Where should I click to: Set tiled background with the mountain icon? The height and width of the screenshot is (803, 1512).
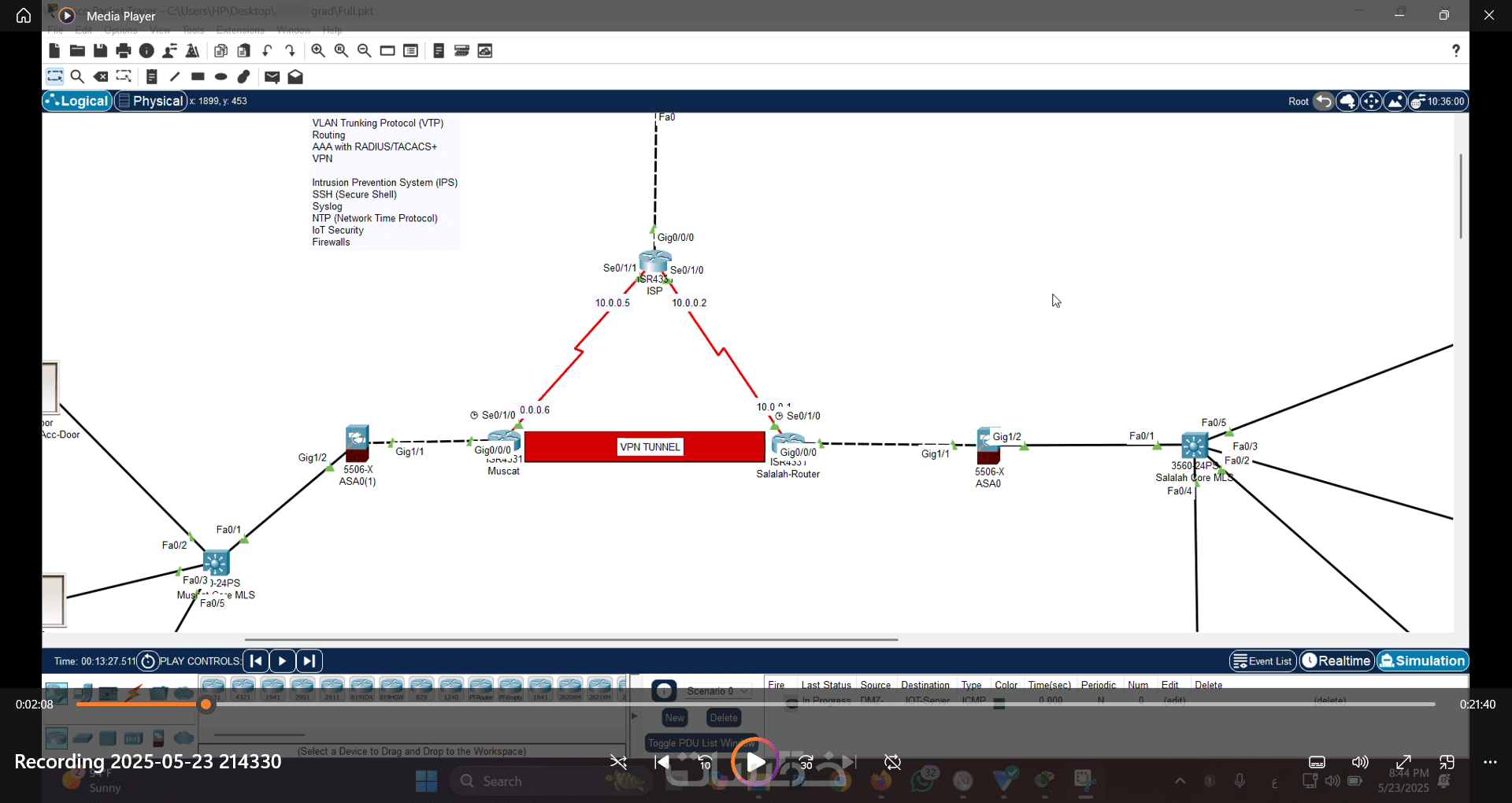[1395, 102]
